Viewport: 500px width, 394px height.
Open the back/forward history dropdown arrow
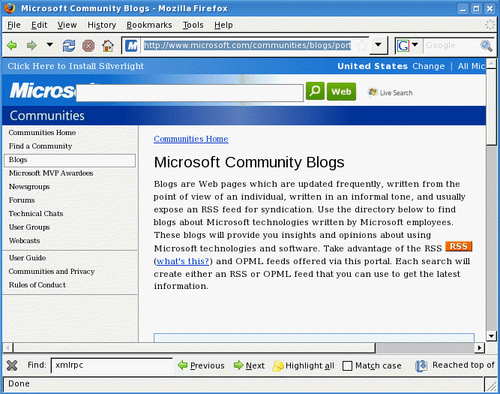(x=50, y=44)
